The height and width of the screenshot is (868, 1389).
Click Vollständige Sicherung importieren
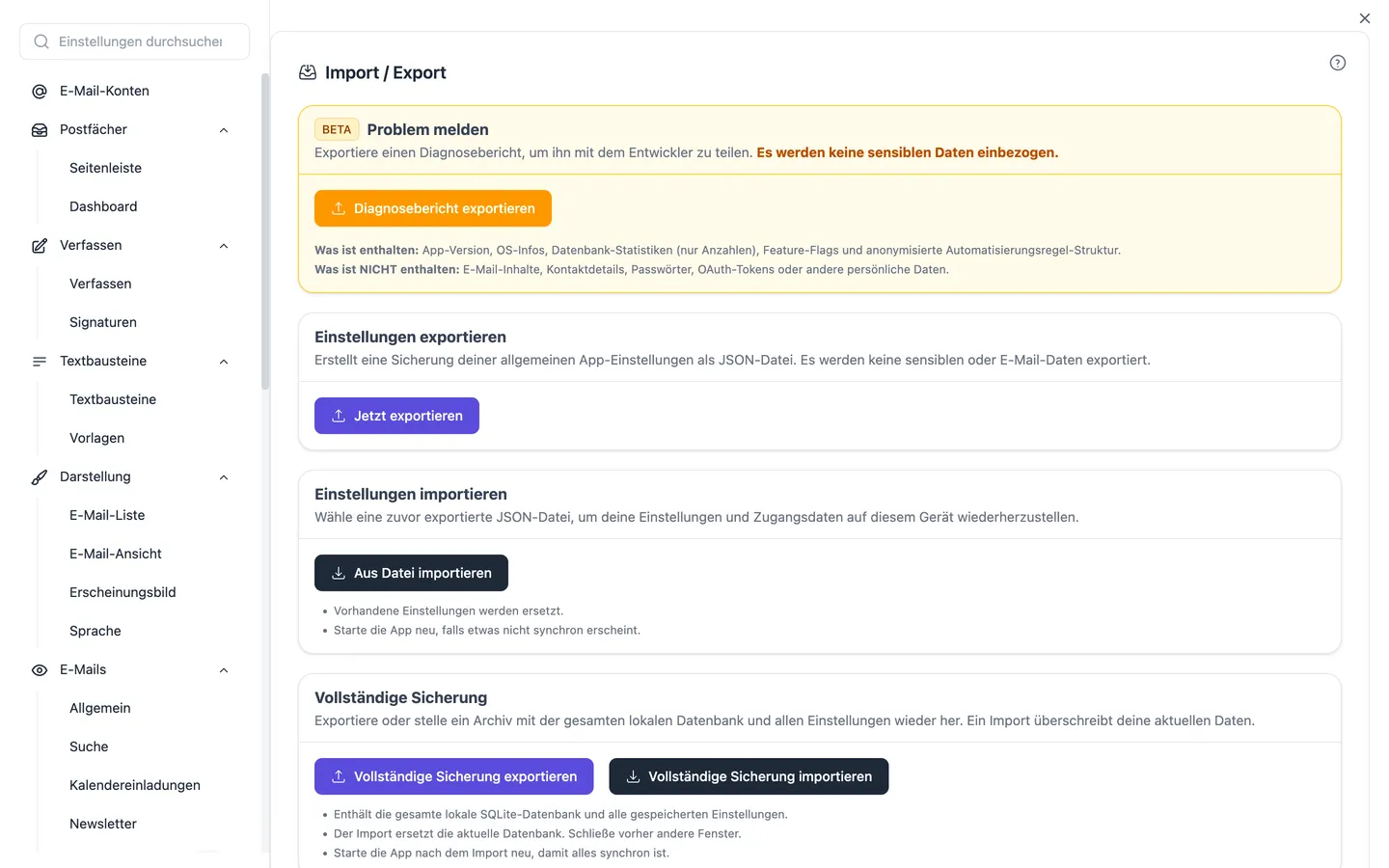pyautogui.click(x=749, y=776)
